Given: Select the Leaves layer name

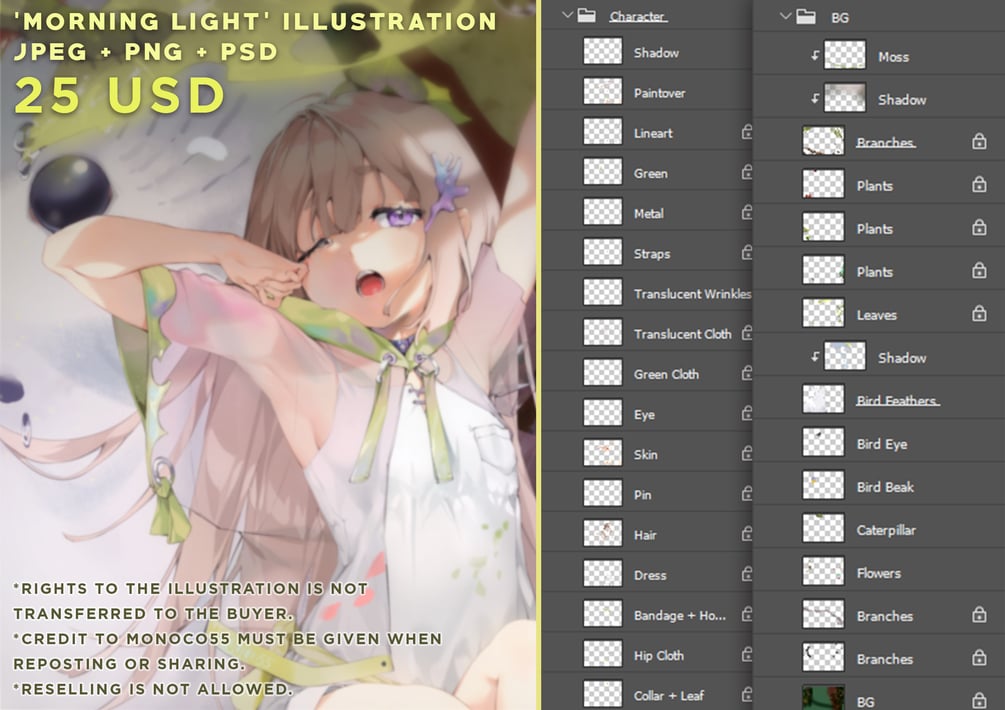Looking at the screenshot, I should tap(876, 315).
